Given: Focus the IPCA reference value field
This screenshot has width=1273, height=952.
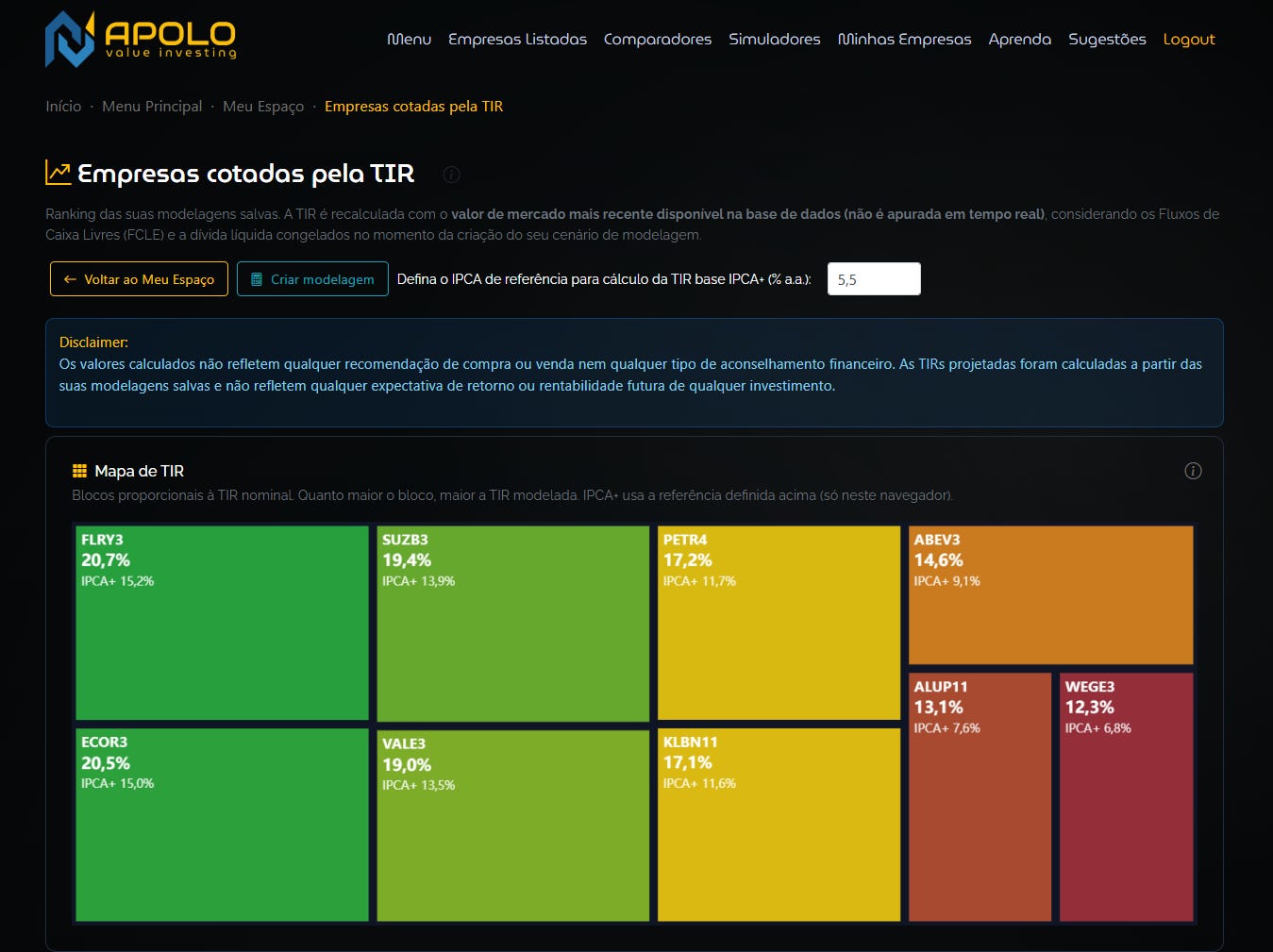Looking at the screenshot, I should [x=874, y=279].
